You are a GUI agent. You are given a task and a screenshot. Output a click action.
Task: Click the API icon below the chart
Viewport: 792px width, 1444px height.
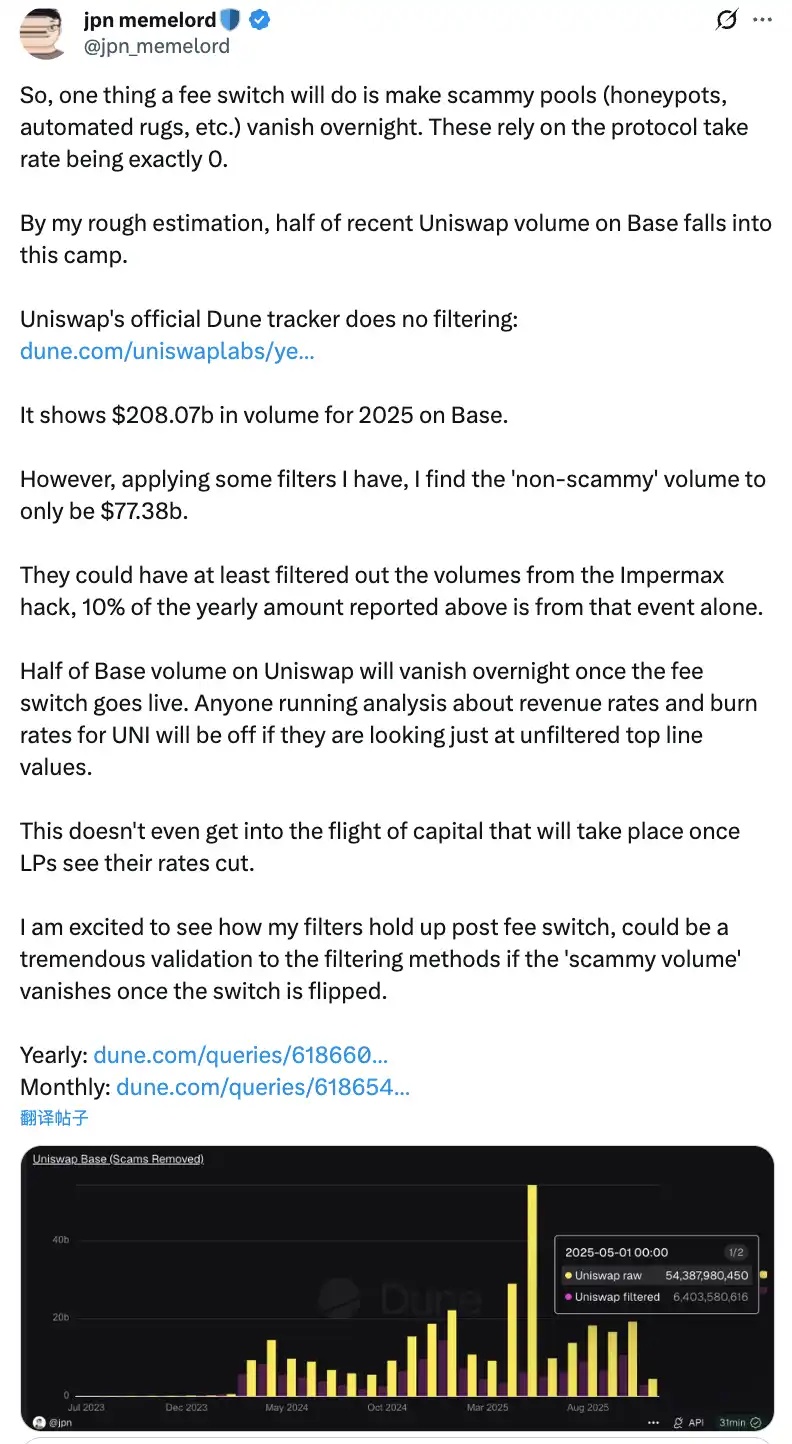pos(690,1422)
